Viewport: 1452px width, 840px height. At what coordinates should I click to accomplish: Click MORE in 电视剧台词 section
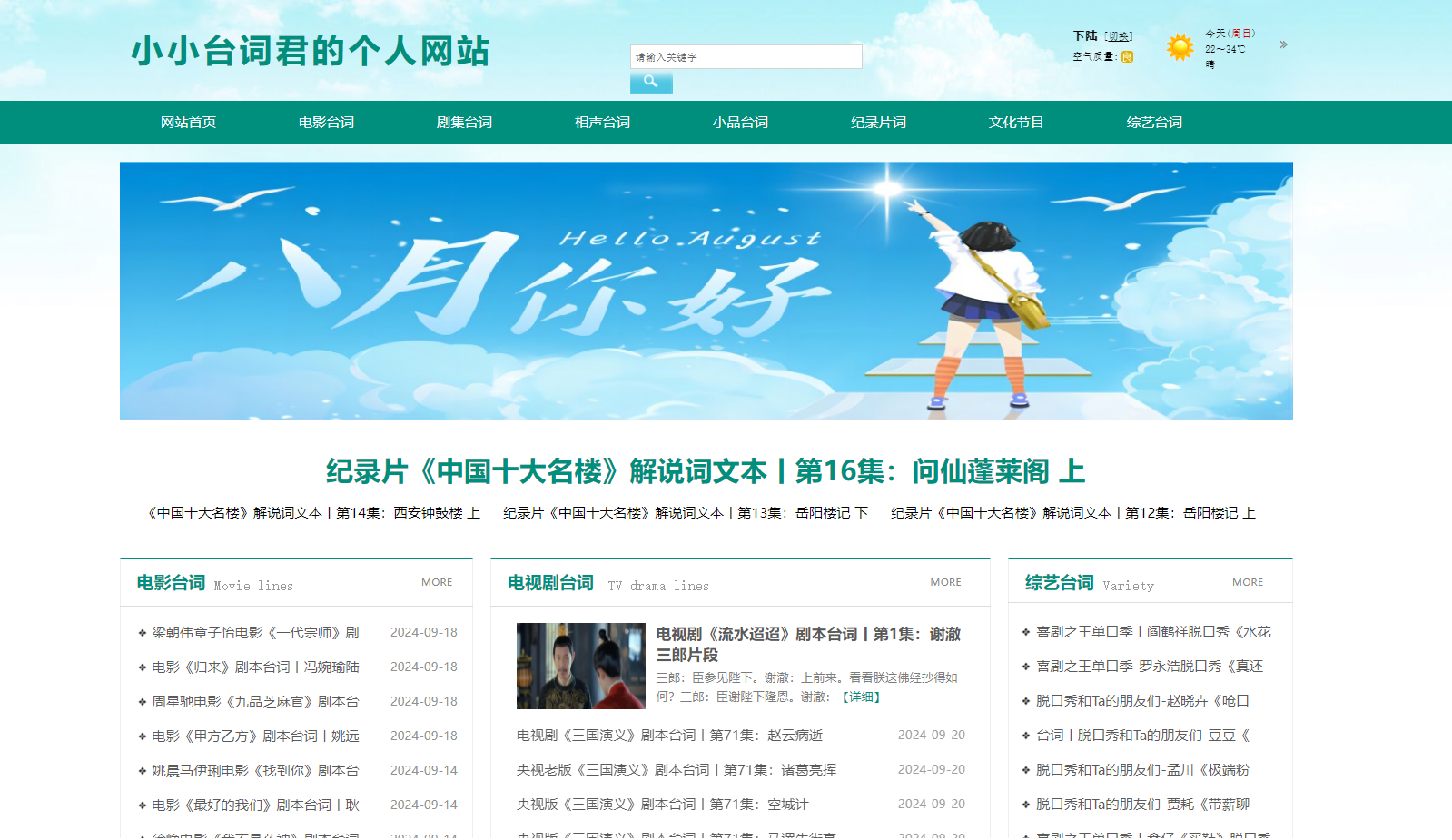tap(945, 582)
